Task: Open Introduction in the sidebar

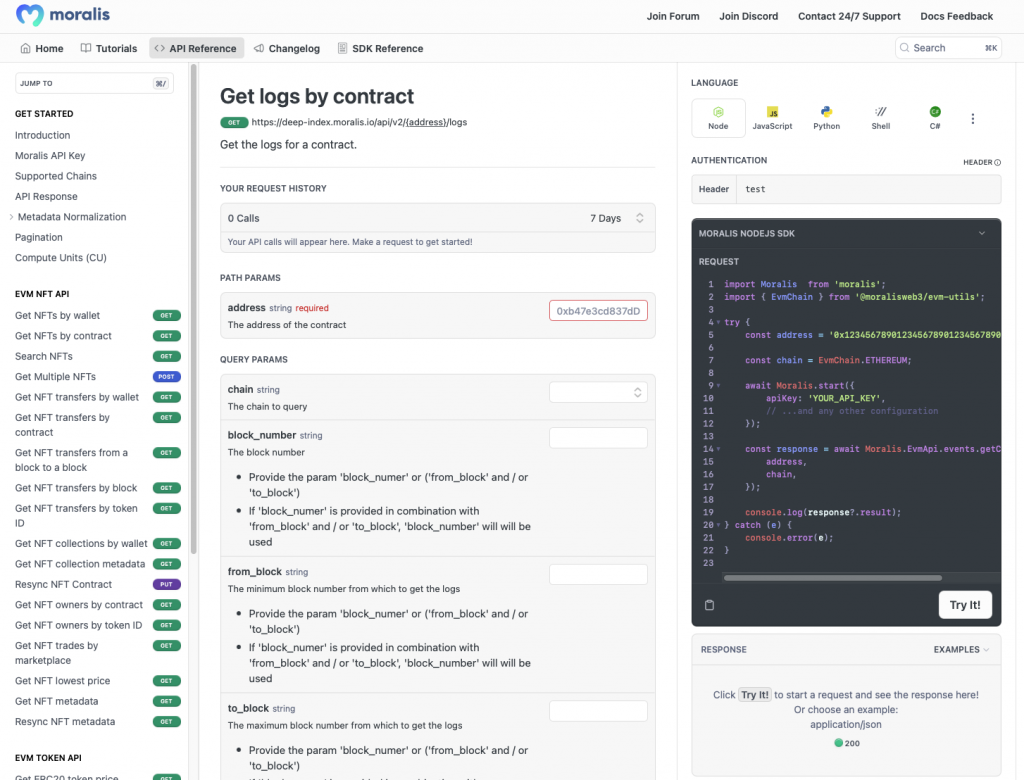Action: click(42, 135)
